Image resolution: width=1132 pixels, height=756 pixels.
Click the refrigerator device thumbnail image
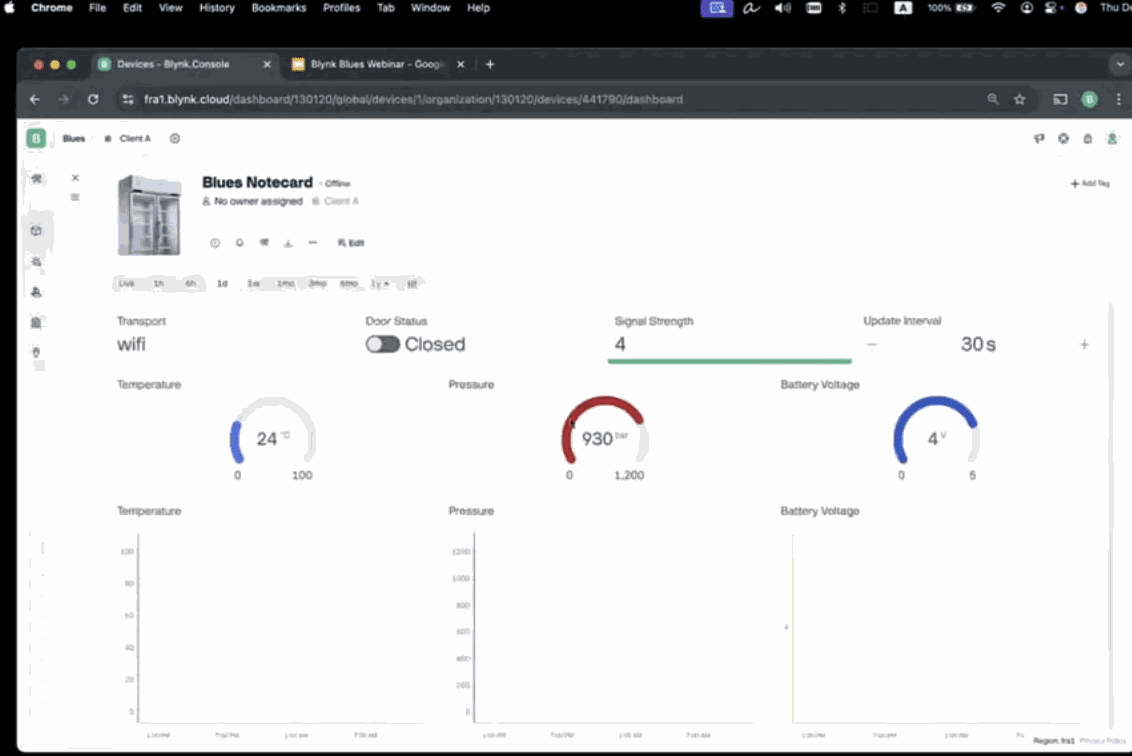point(149,215)
